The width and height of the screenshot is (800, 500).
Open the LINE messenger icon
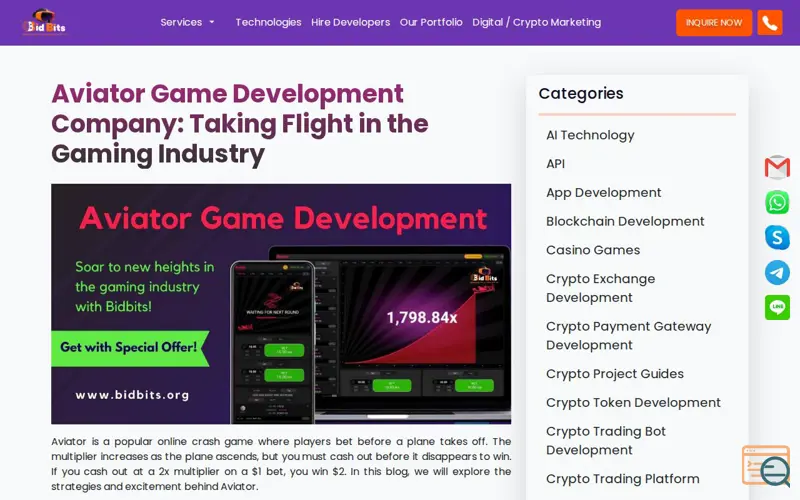coord(777,307)
